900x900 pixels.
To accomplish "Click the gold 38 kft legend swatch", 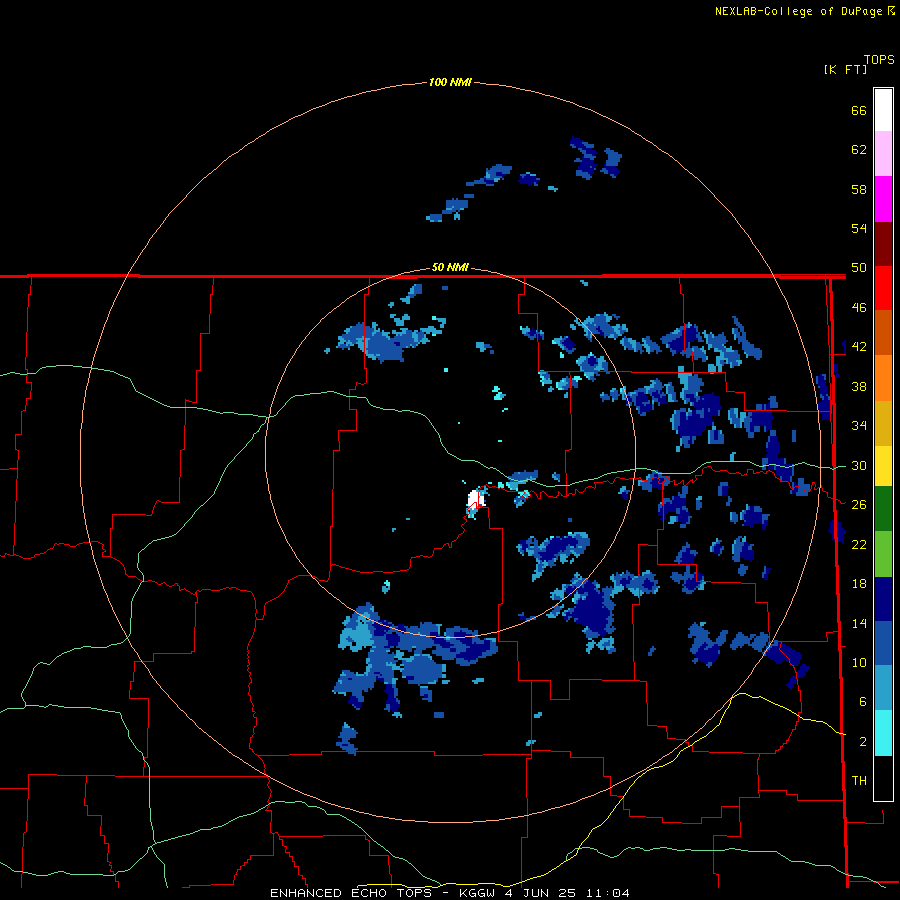I will pos(883,423).
